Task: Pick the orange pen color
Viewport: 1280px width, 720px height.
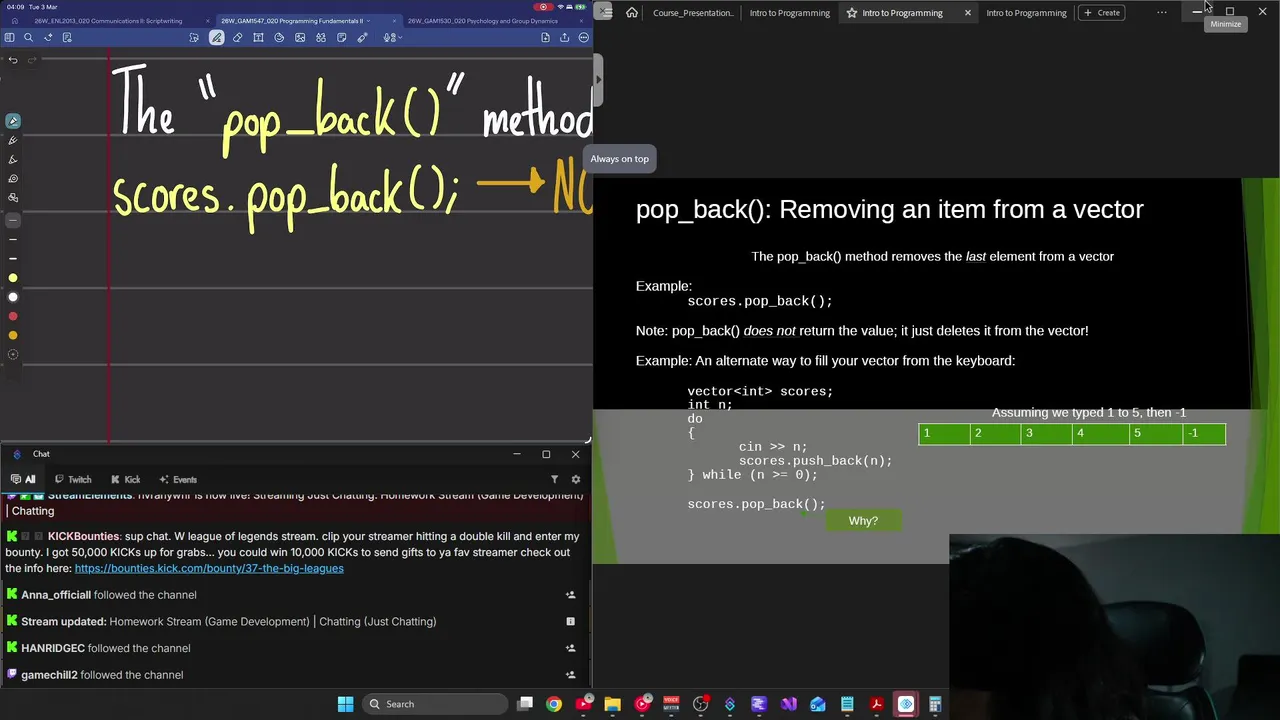Action: (x=13, y=335)
